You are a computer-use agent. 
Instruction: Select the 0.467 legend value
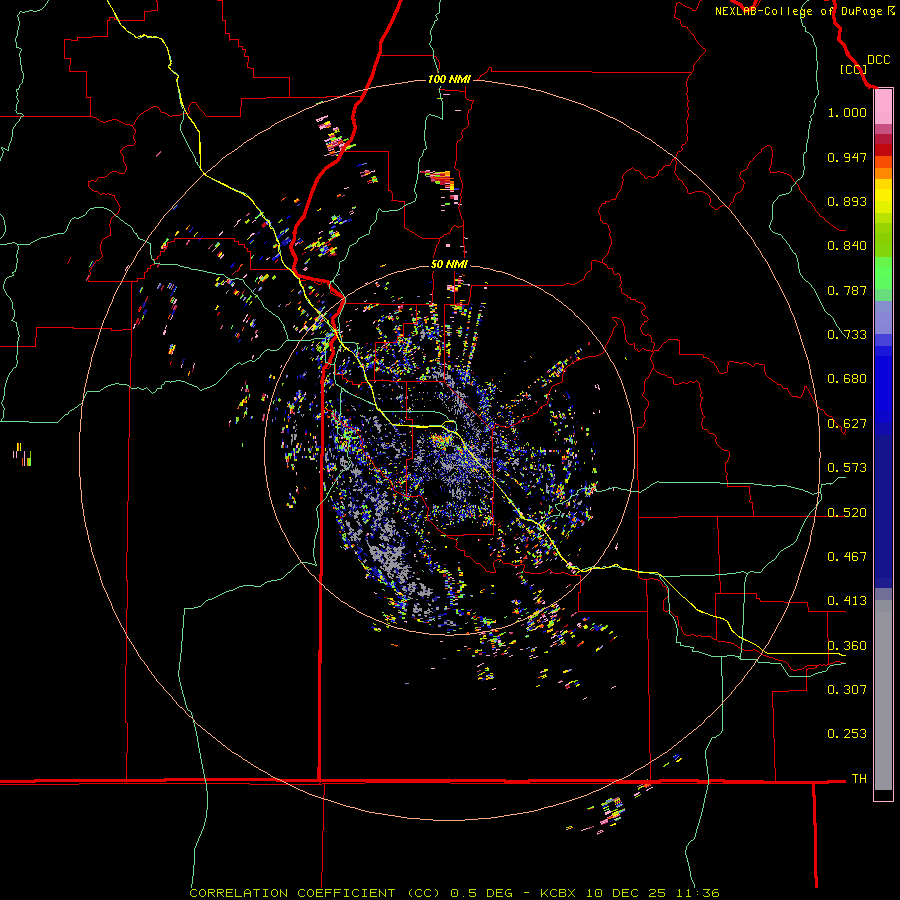[x=847, y=557]
